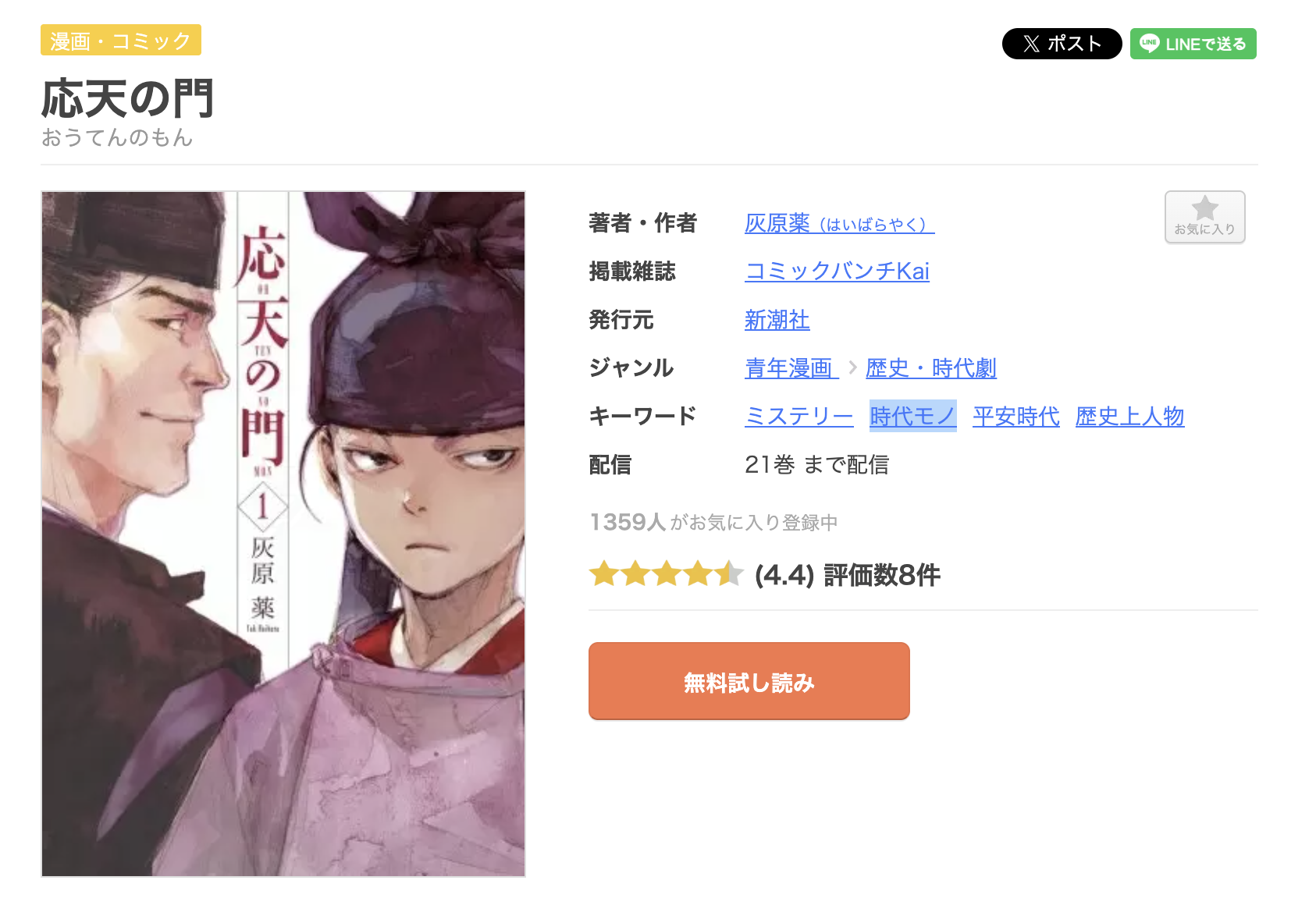Click the 1359人 favorites count text

pos(628,522)
